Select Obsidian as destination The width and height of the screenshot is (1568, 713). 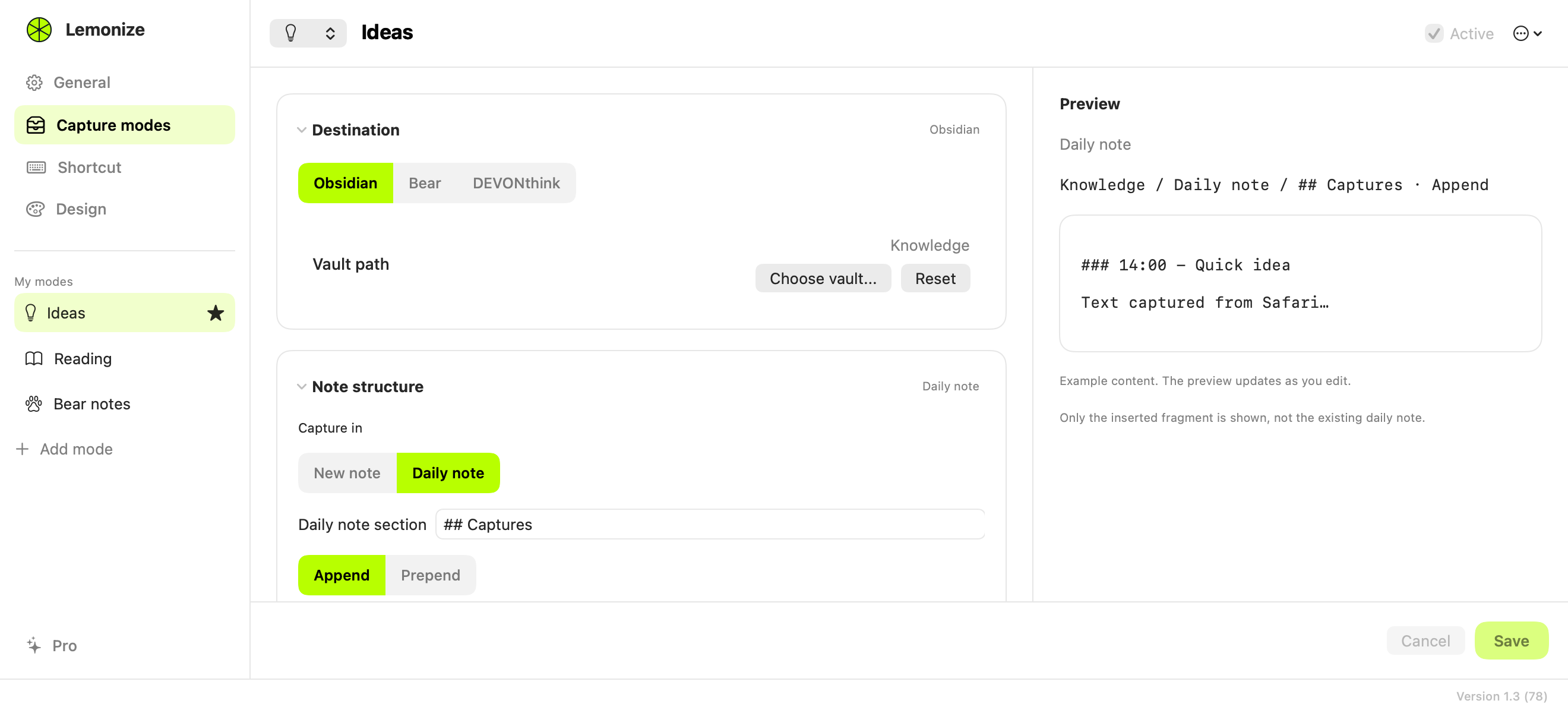345,183
